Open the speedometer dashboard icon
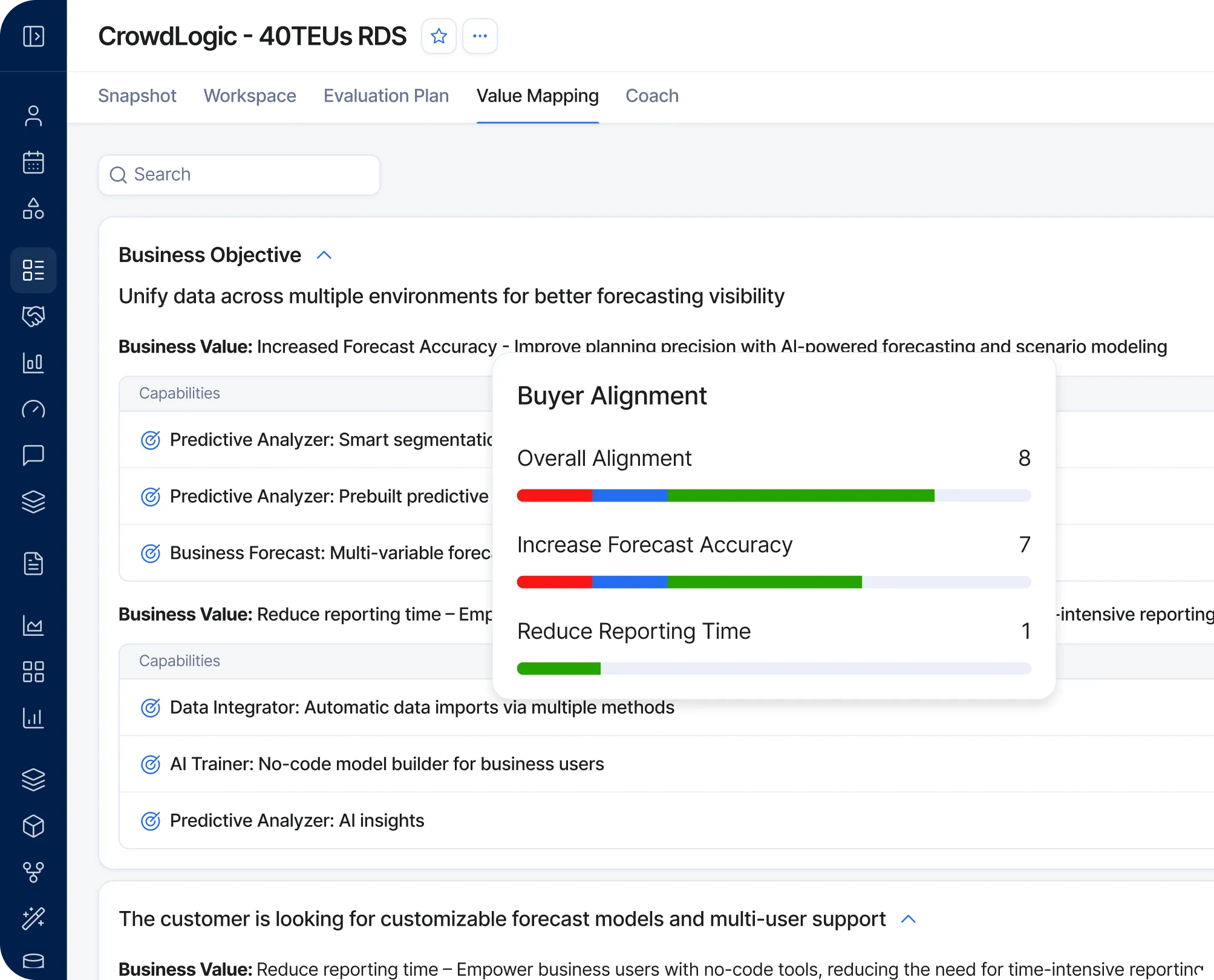 [x=34, y=410]
